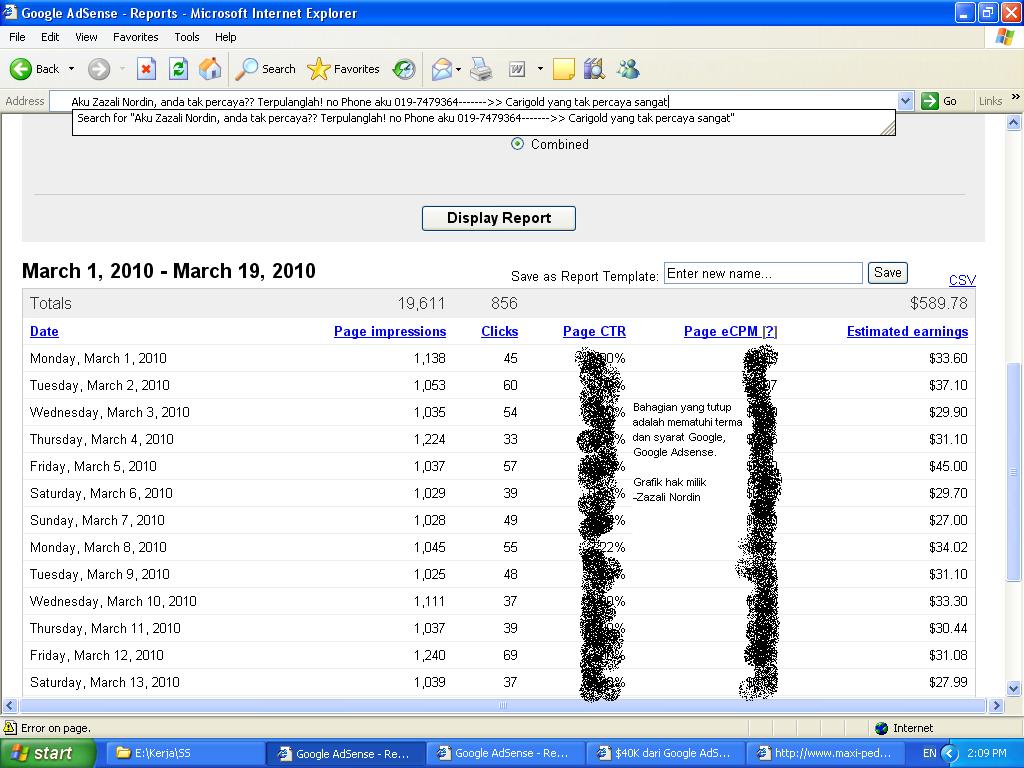1024x768 pixels.
Task: Click the green Go arrow button
Action: click(929, 101)
